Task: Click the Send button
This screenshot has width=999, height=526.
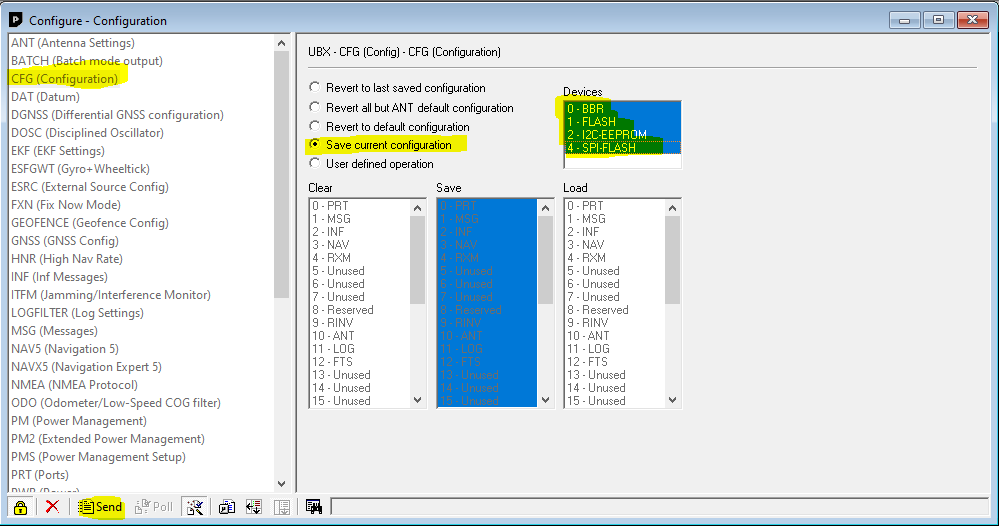Action: (x=100, y=507)
